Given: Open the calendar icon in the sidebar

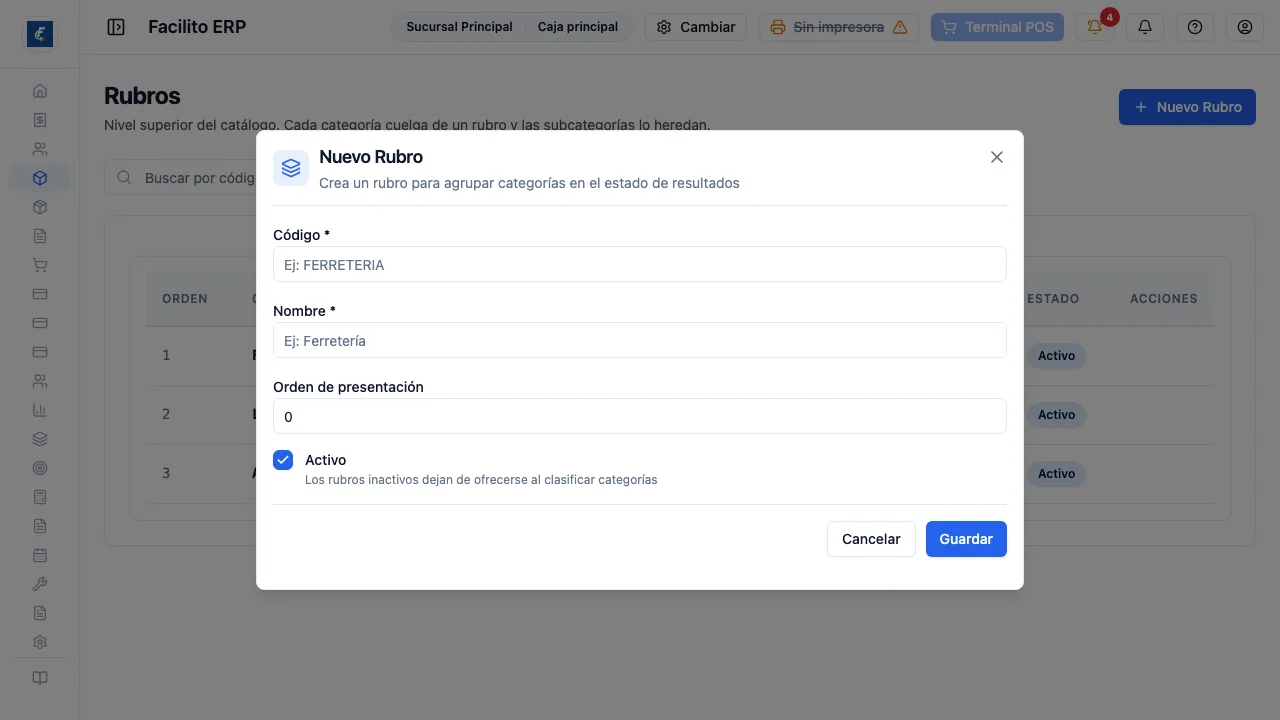Looking at the screenshot, I should click(x=40, y=555).
